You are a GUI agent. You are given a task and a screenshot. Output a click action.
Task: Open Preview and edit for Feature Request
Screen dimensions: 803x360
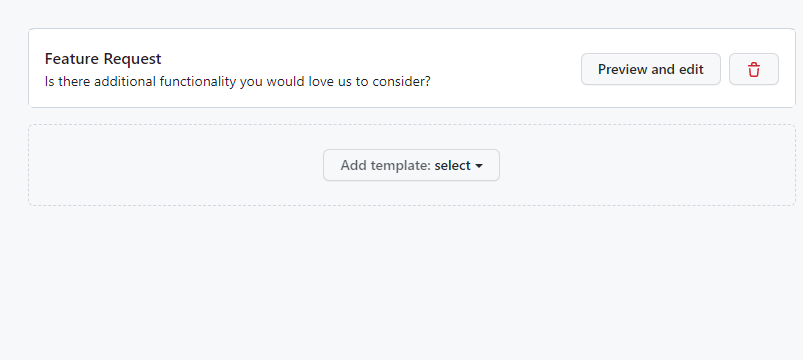click(x=650, y=69)
